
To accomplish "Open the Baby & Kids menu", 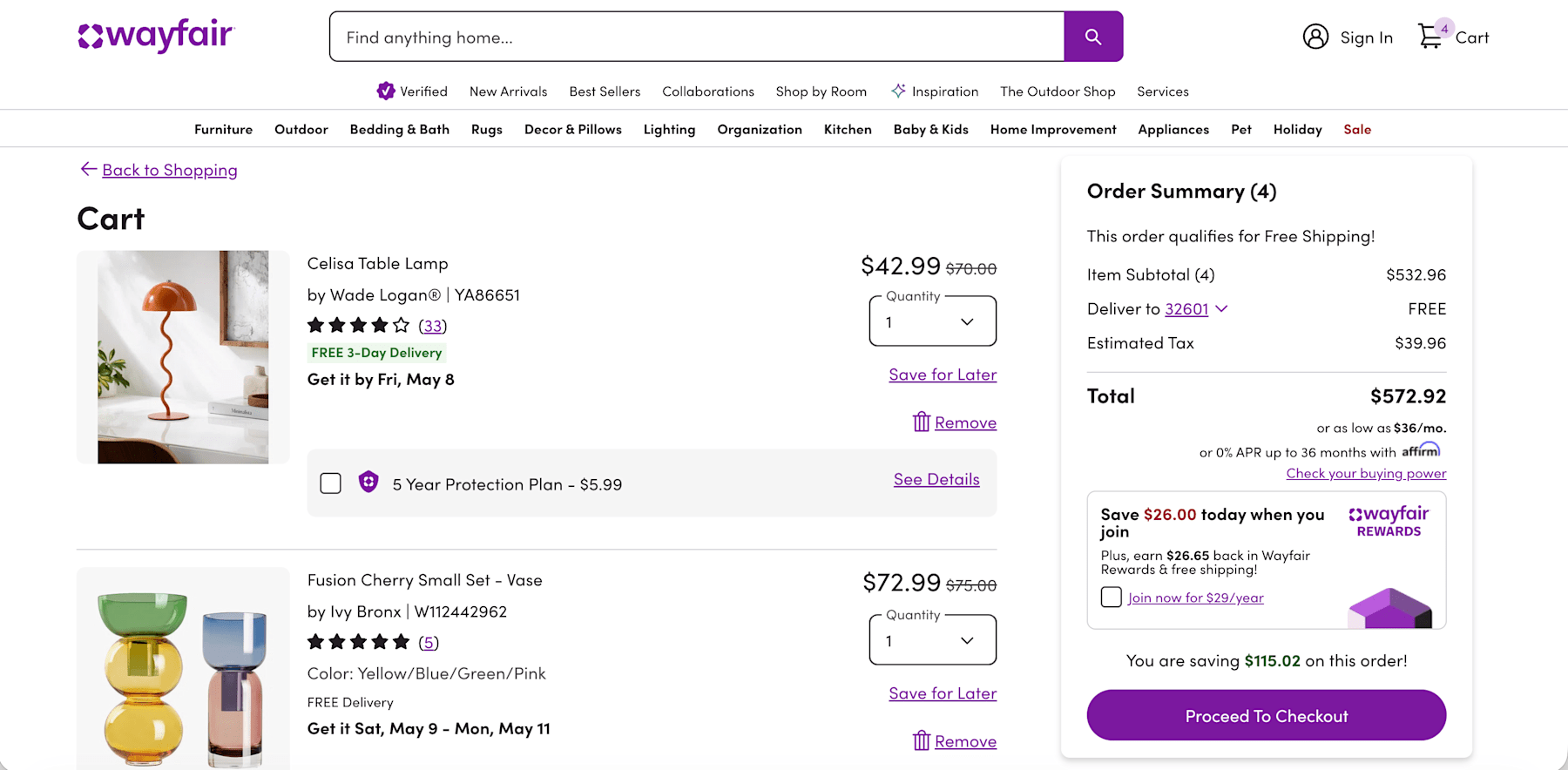I will pyautogui.click(x=931, y=129).
